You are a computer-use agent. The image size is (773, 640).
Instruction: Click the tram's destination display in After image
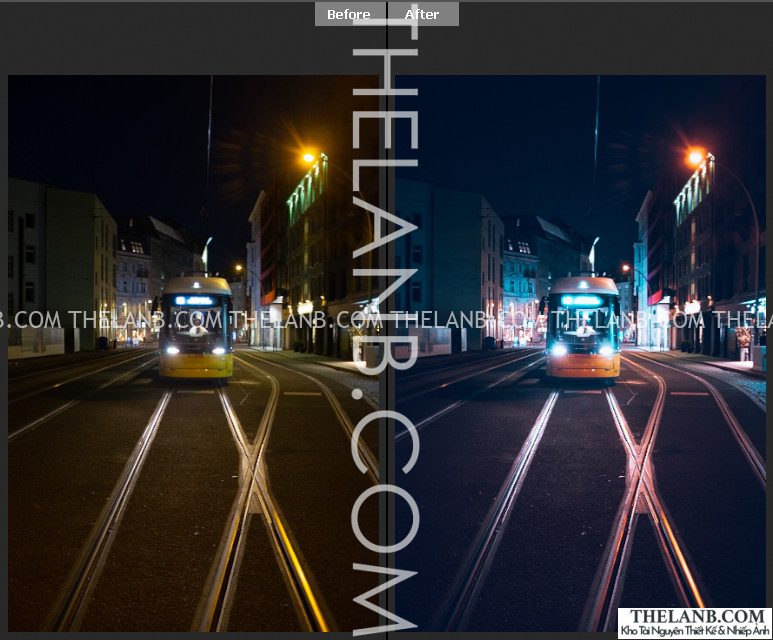point(581,300)
